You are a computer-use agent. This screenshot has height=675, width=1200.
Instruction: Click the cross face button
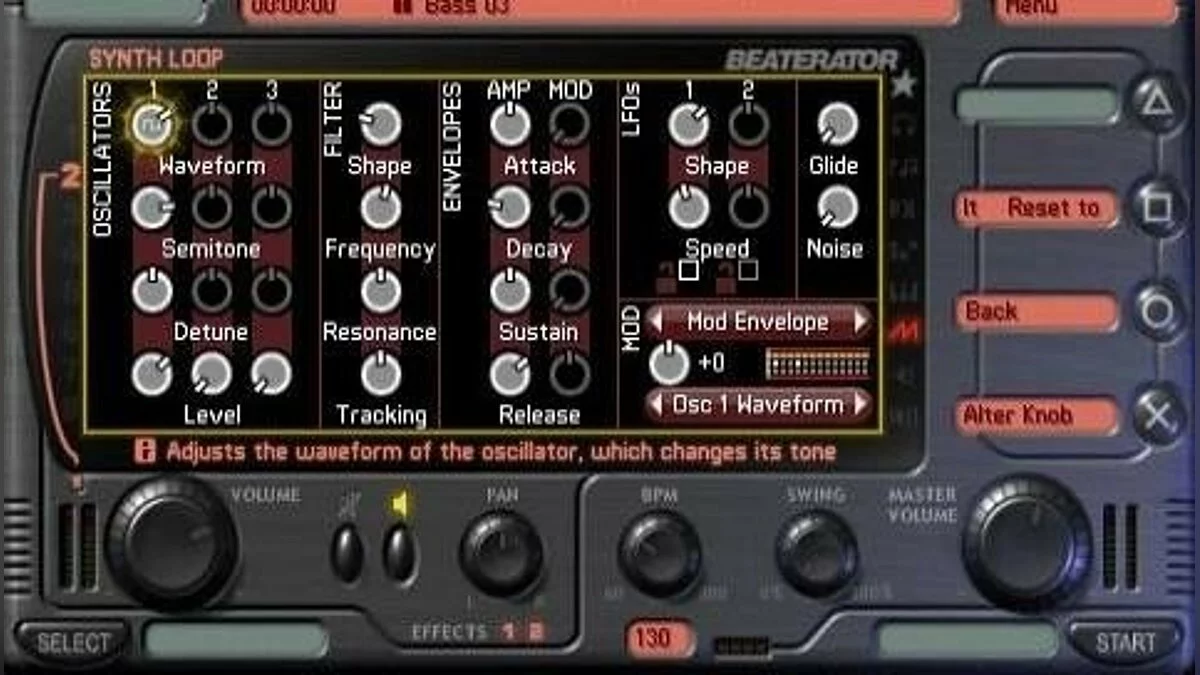click(1158, 415)
